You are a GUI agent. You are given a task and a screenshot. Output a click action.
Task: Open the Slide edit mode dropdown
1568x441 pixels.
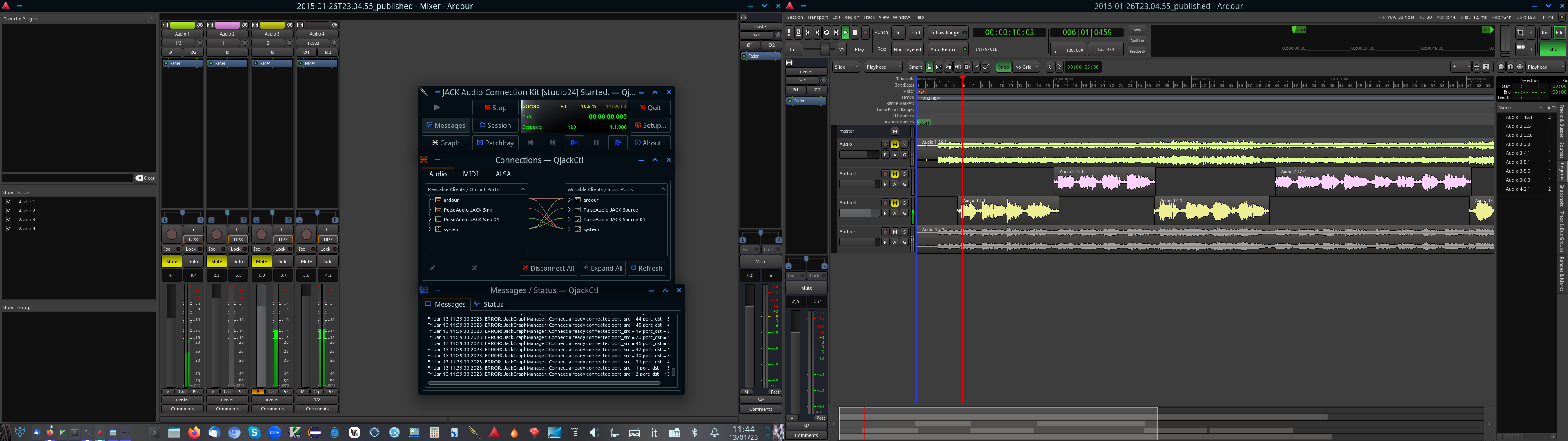(x=846, y=67)
